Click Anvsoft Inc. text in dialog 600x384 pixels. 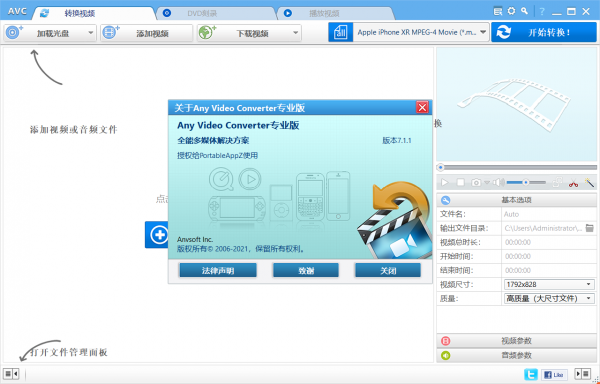point(195,239)
